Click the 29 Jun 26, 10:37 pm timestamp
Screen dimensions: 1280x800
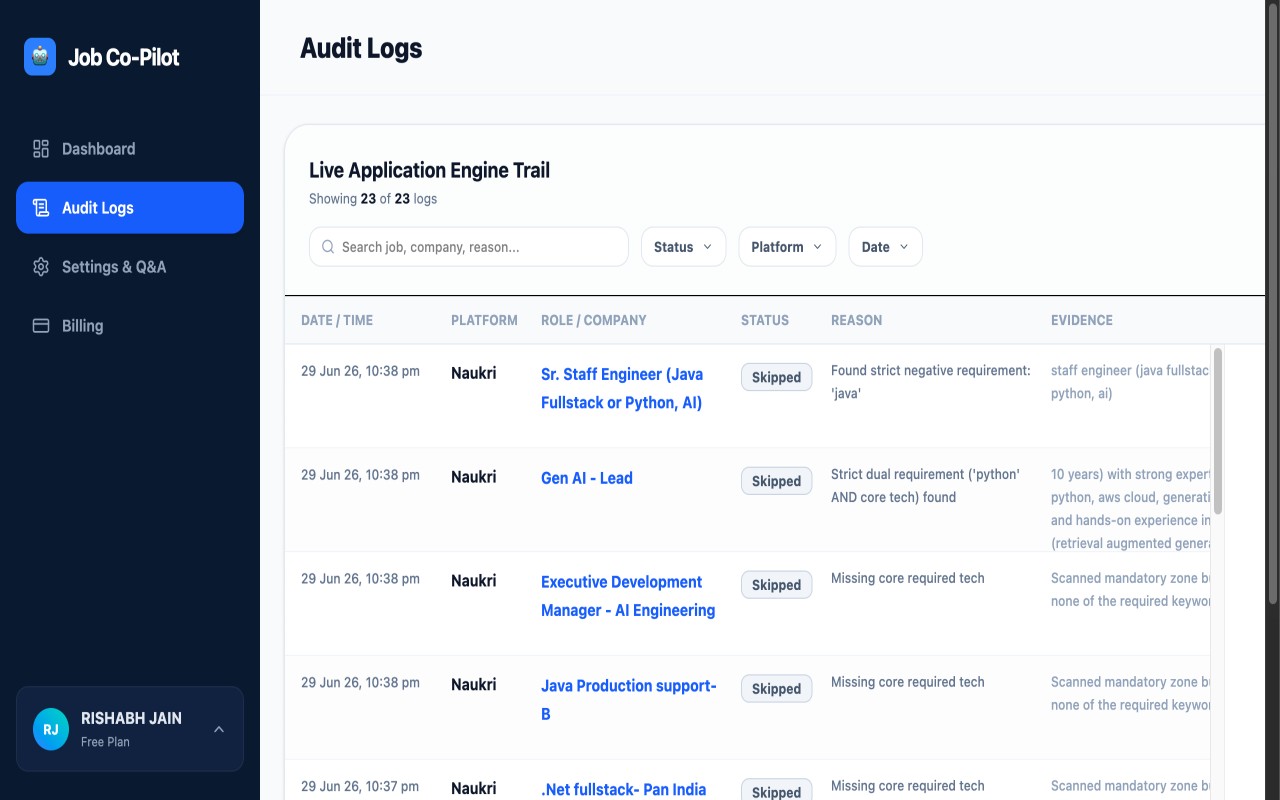360,787
